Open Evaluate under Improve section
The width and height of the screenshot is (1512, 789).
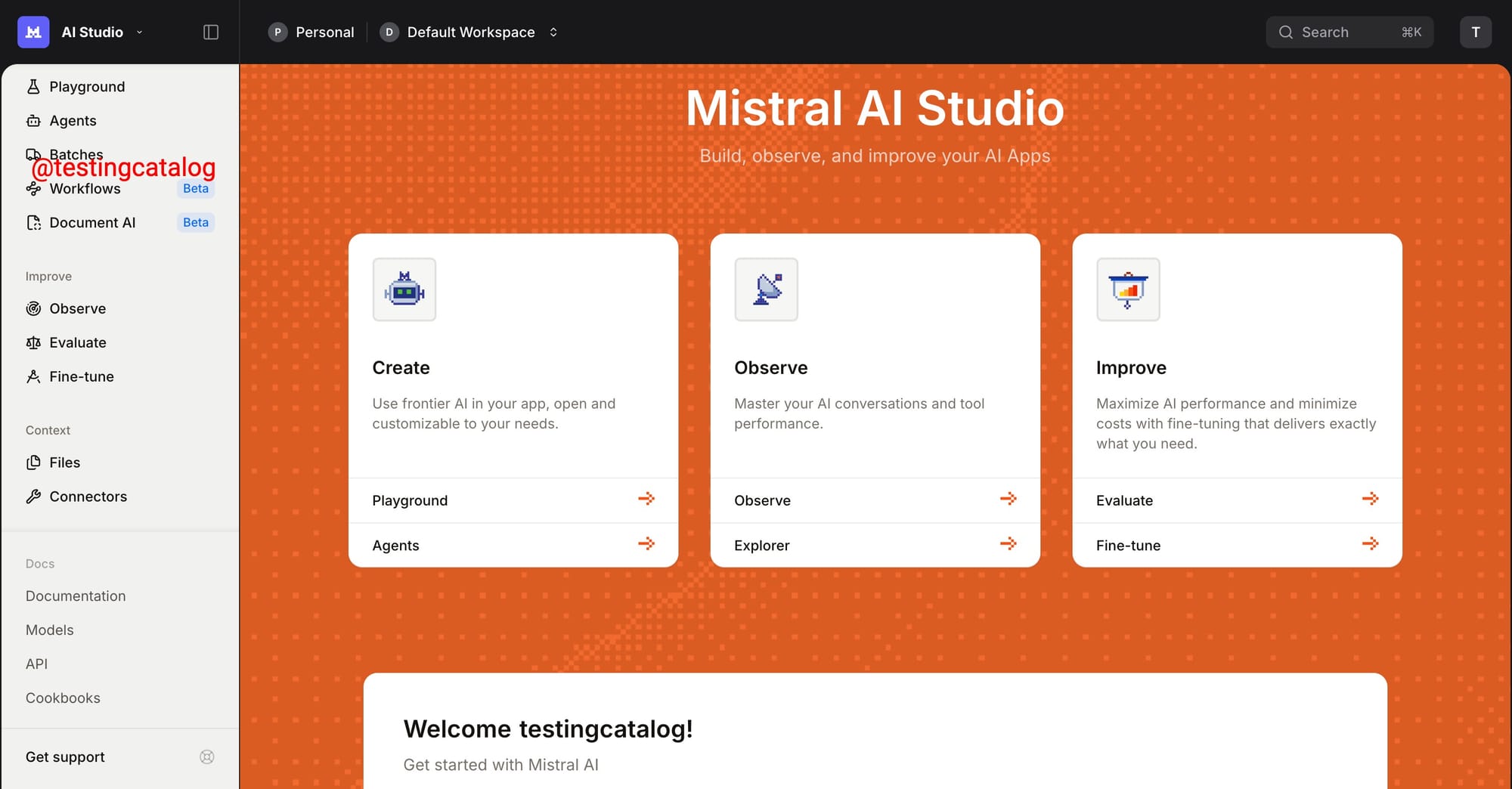click(x=77, y=342)
